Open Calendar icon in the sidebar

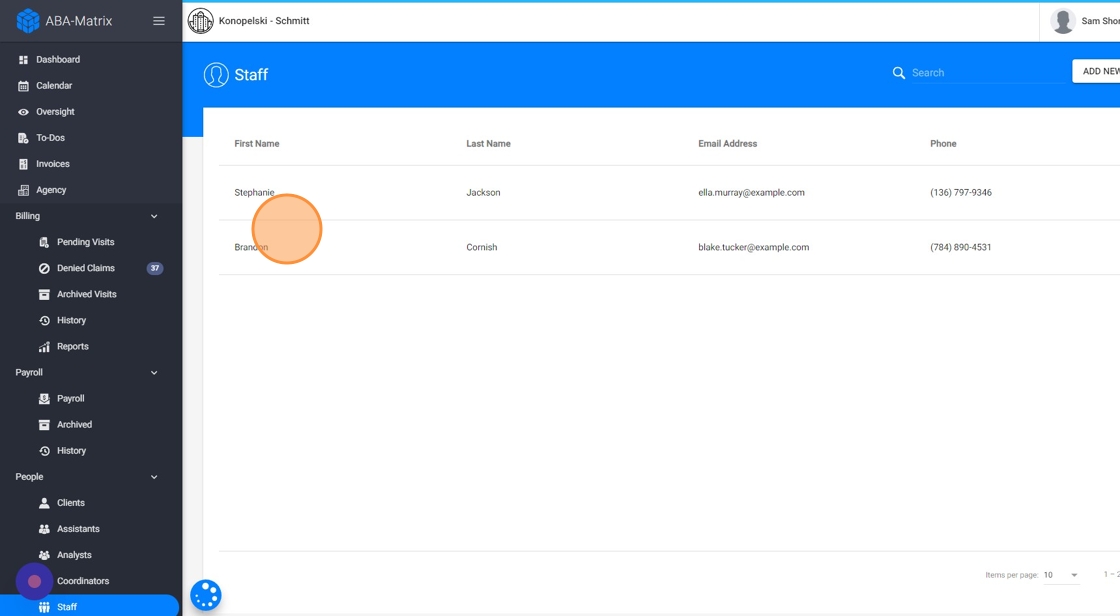click(23, 86)
